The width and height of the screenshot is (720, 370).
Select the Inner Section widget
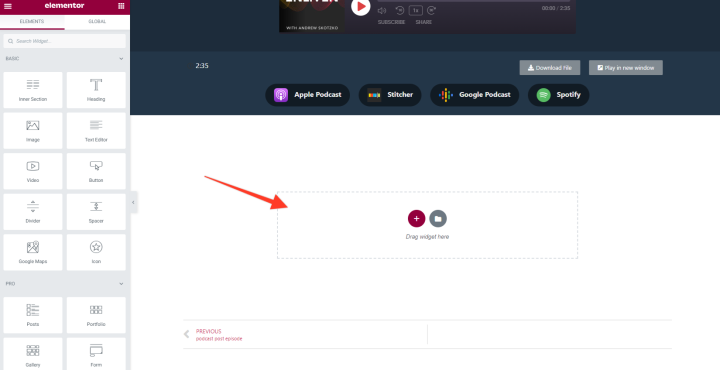33,90
